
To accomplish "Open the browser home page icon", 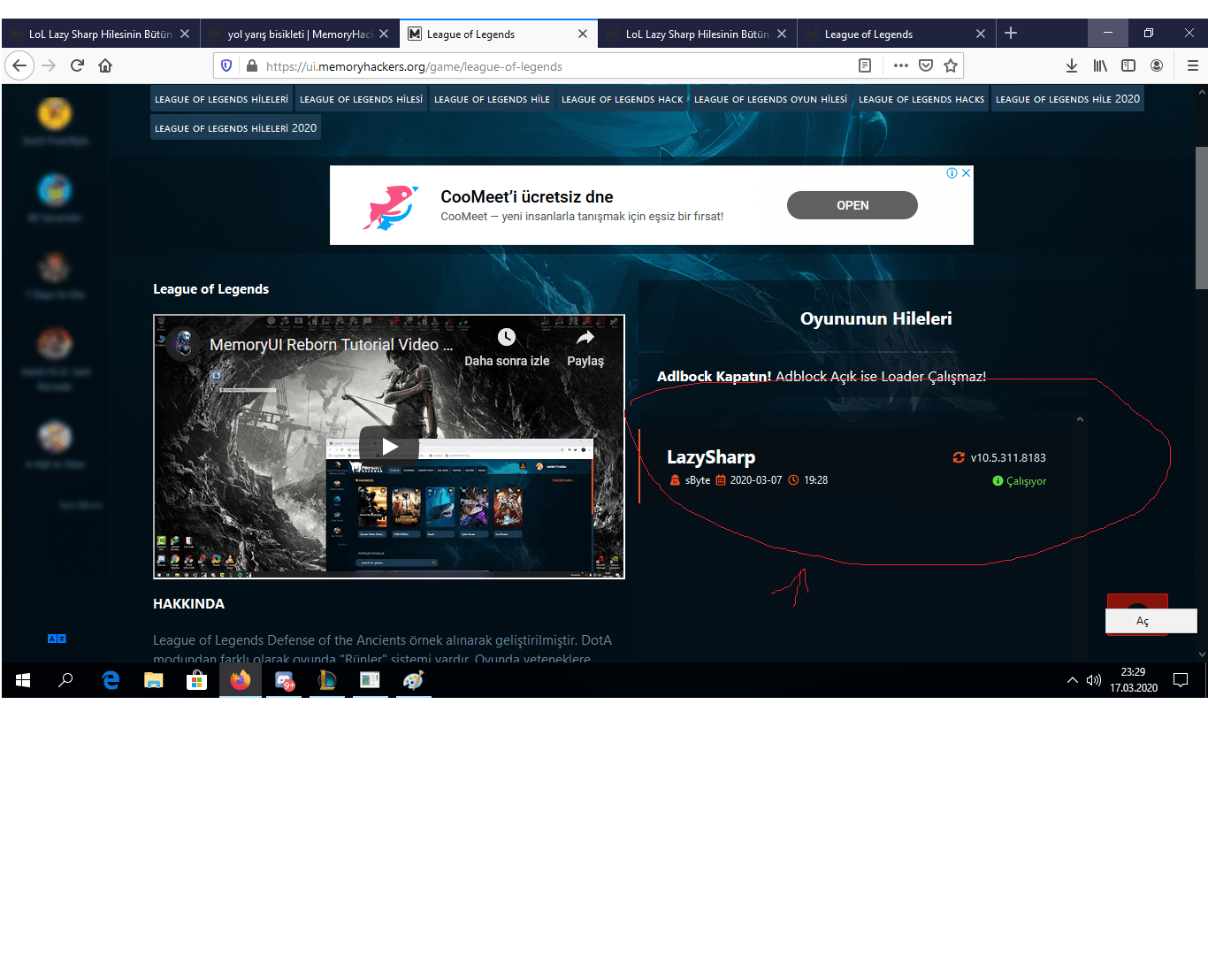I will [105, 65].
